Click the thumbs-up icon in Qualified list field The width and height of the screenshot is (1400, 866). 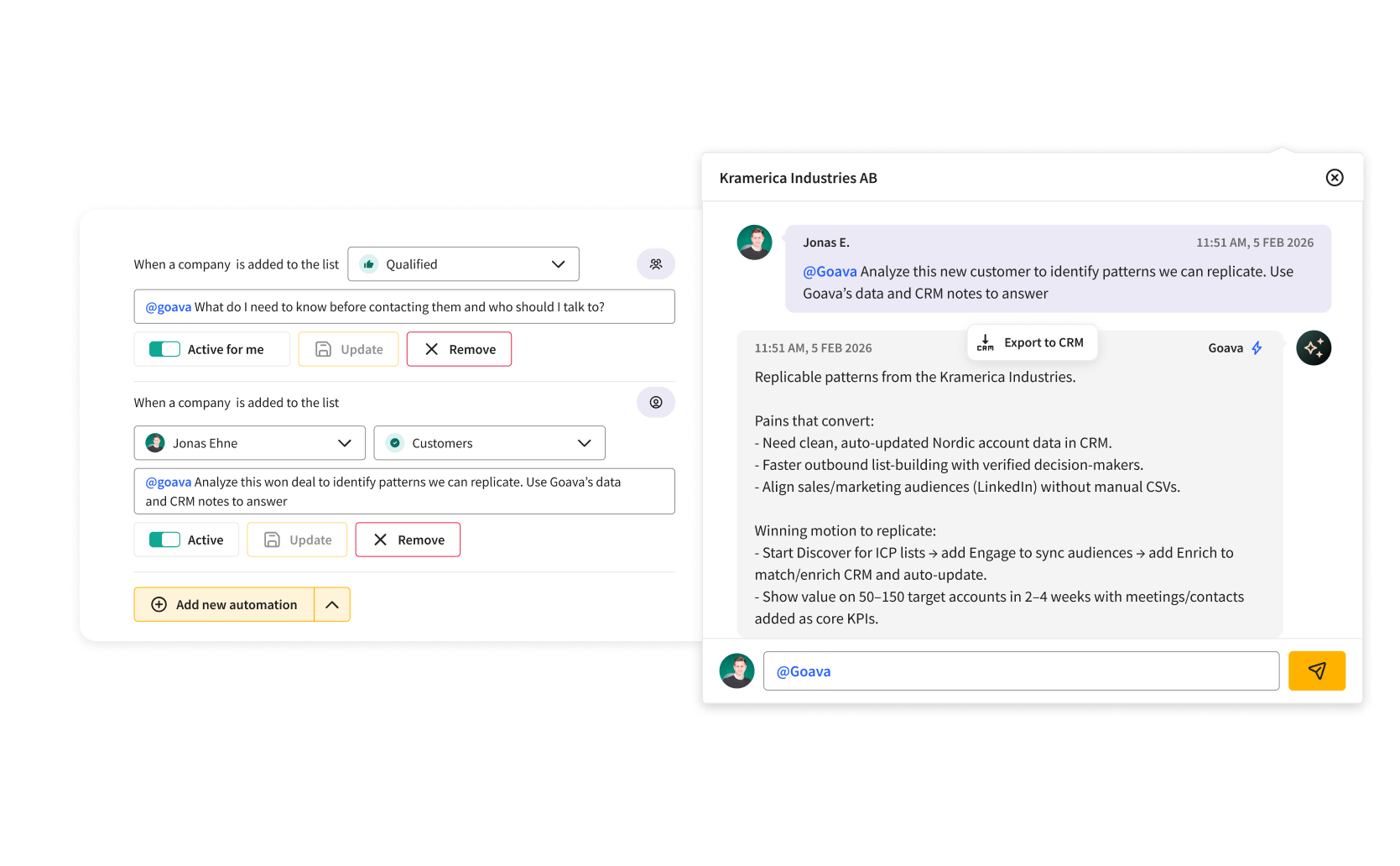click(x=369, y=264)
